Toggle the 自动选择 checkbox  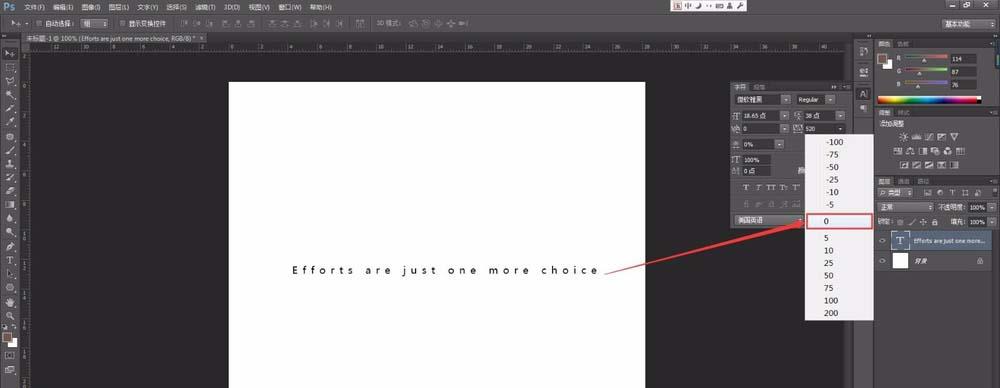[38, 24]
